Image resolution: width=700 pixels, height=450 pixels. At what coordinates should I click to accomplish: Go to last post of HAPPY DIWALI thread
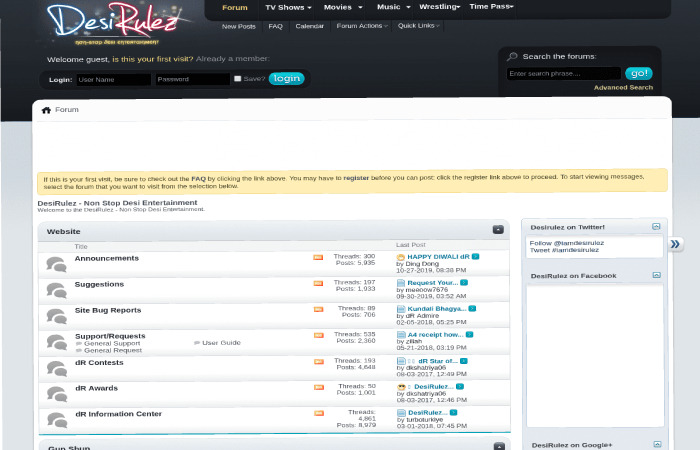[x=475, y=257]
